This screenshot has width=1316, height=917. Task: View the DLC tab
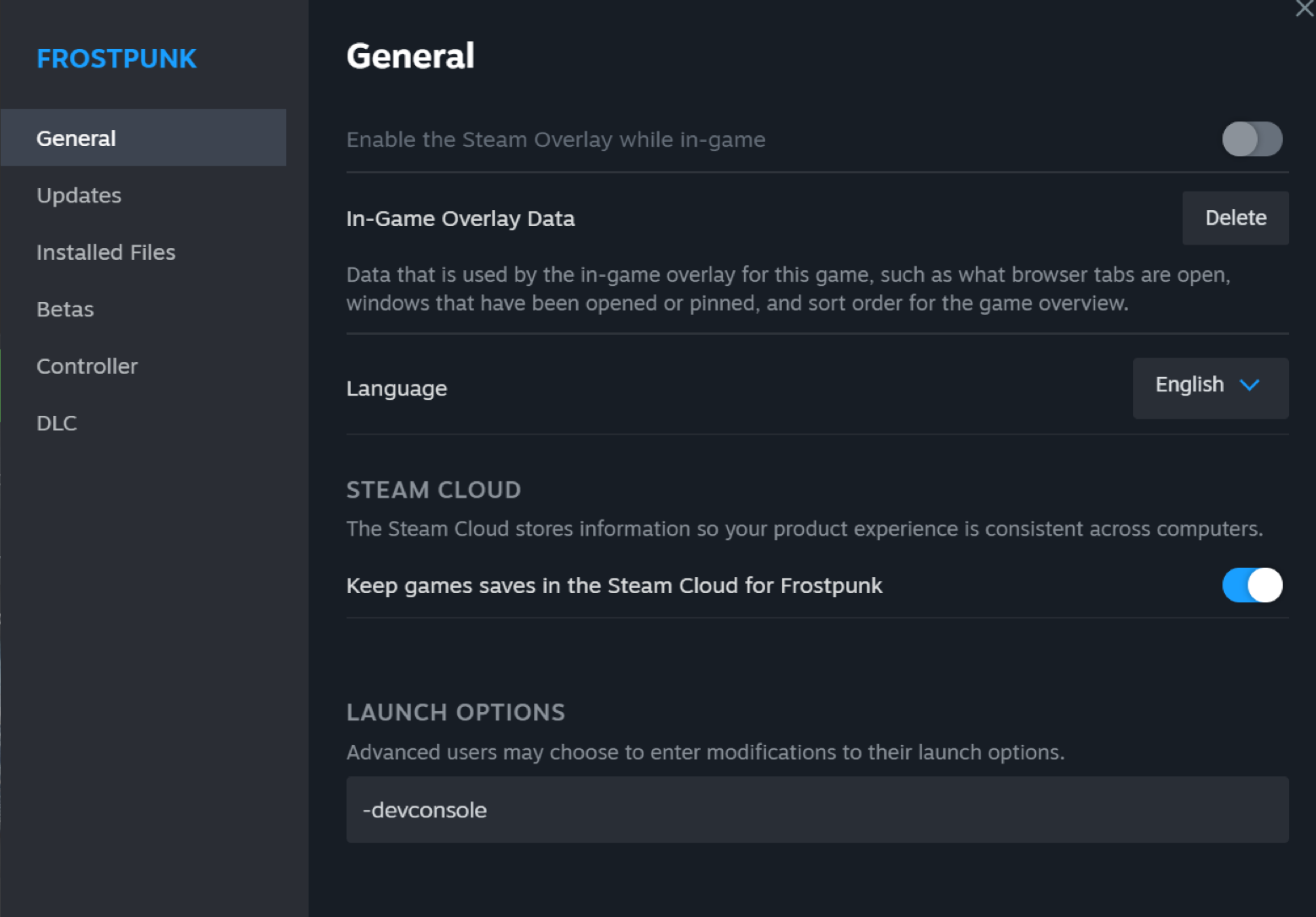click(x=57, y=423)
